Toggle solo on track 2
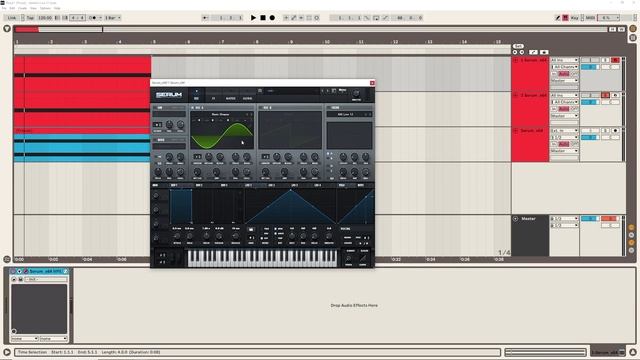Image resolution: width=640 pixels, height=360 pixels. (606, 95)
